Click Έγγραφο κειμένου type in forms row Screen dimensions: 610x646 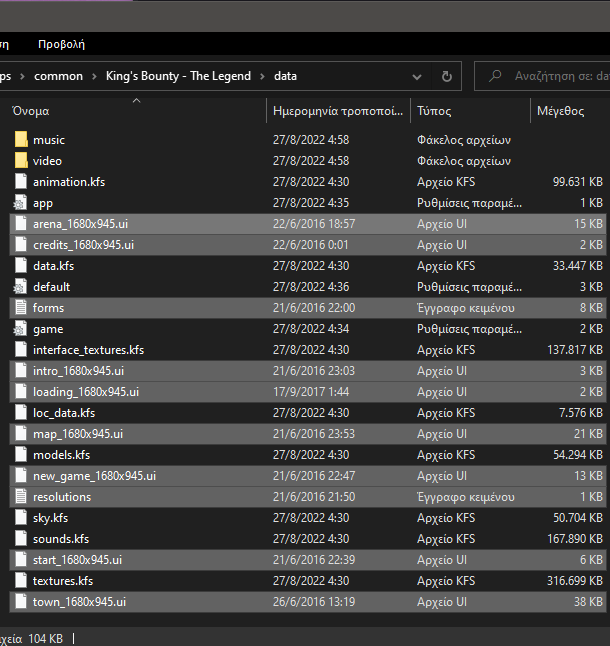tap(466, 308)
